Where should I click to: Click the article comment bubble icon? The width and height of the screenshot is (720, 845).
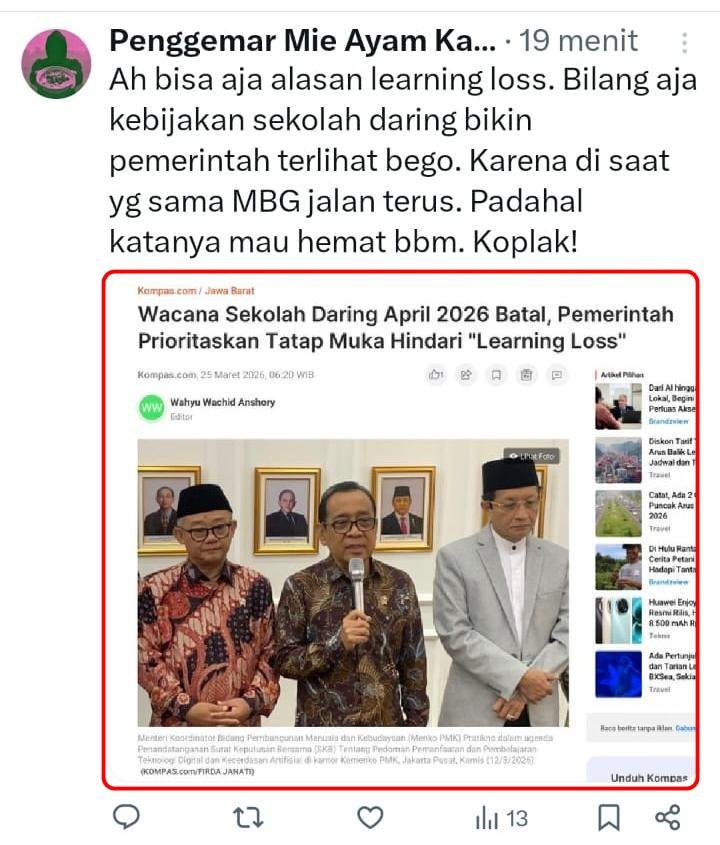556,375
